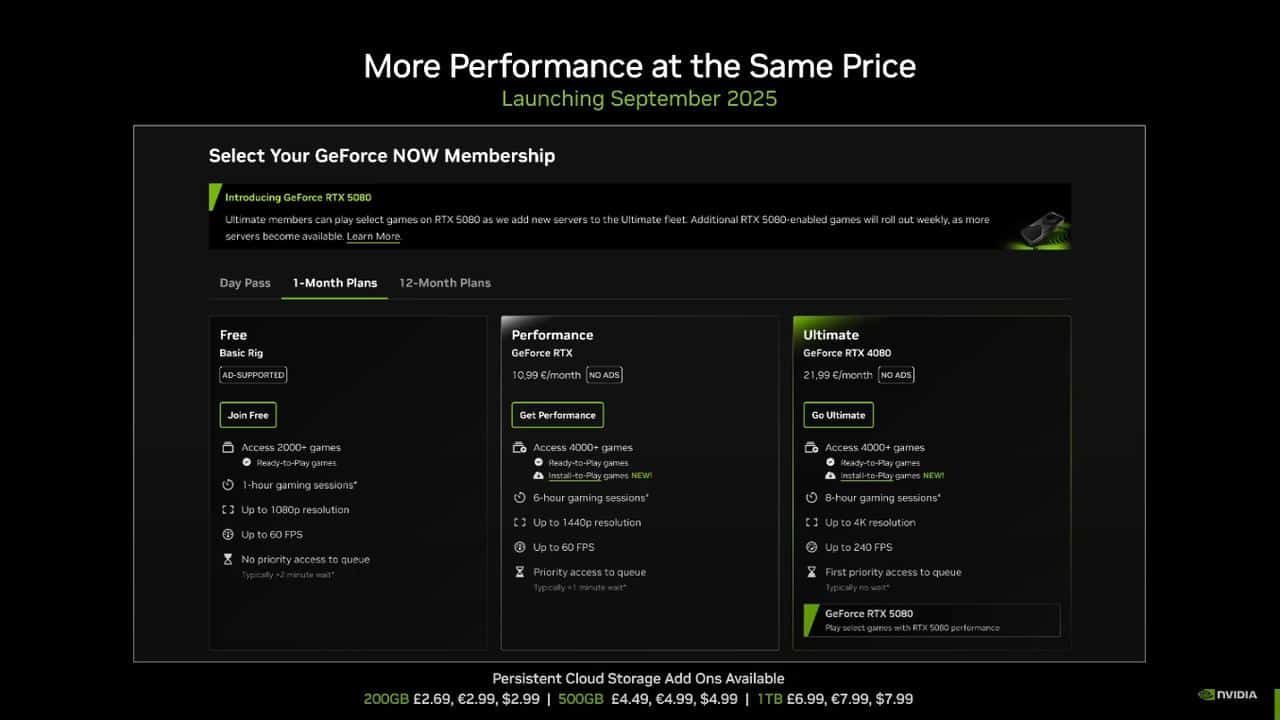Click the games library icon beside "Access 2000+ games"
Screen dimensions: 1280x720
pos(230,447)
